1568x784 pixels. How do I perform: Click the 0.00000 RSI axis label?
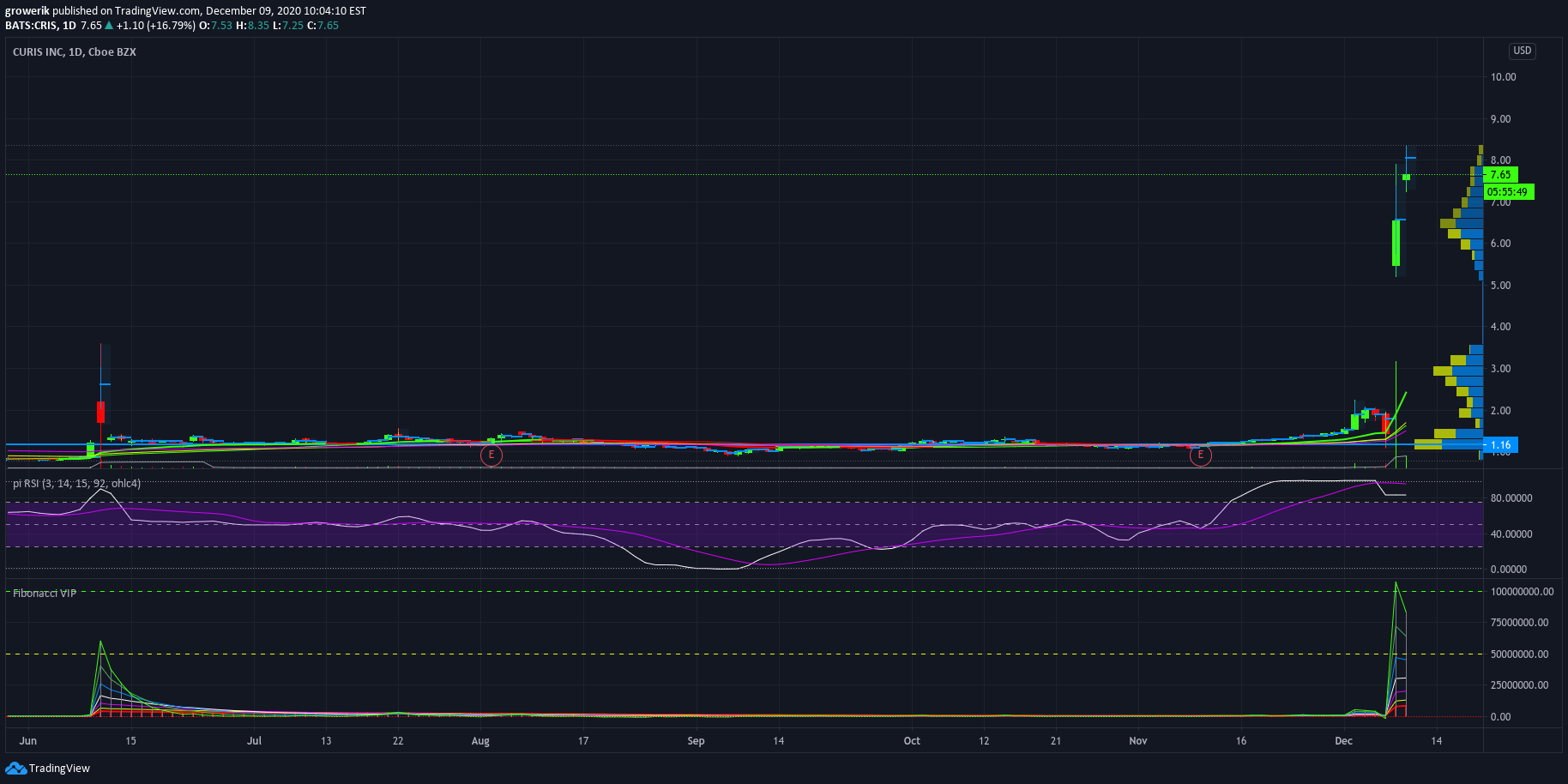click(x=1509, y=569)
